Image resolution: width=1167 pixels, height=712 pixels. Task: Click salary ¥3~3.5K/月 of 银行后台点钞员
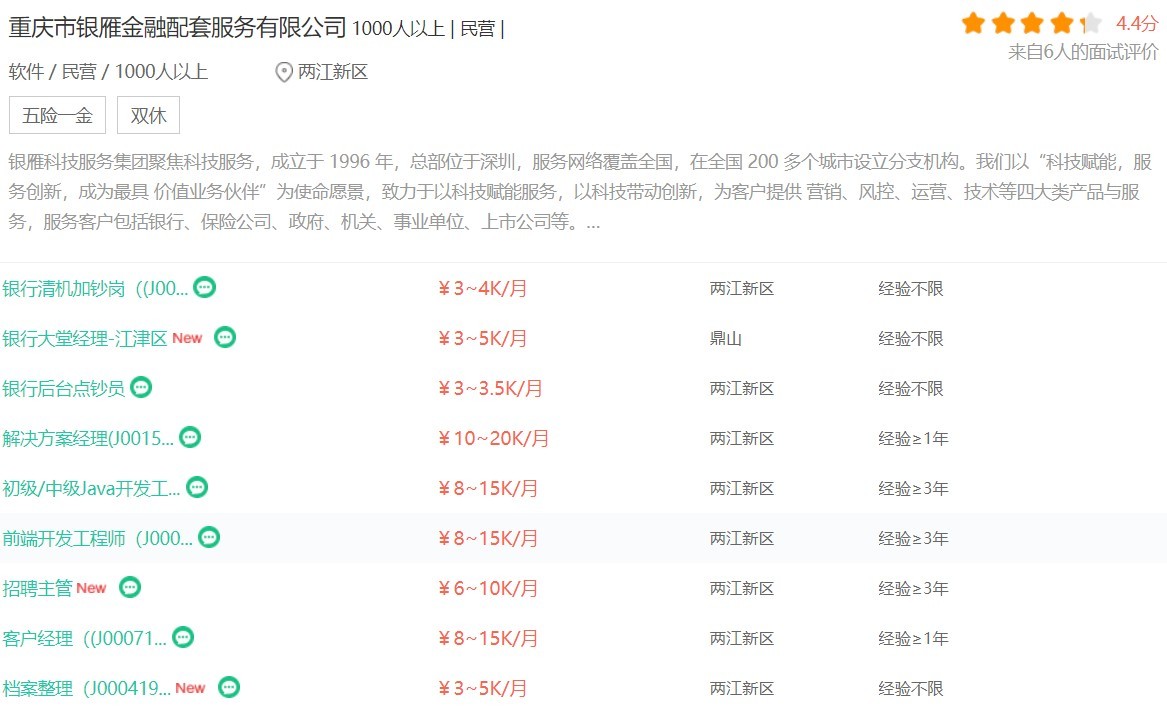(x=490, y=388)
